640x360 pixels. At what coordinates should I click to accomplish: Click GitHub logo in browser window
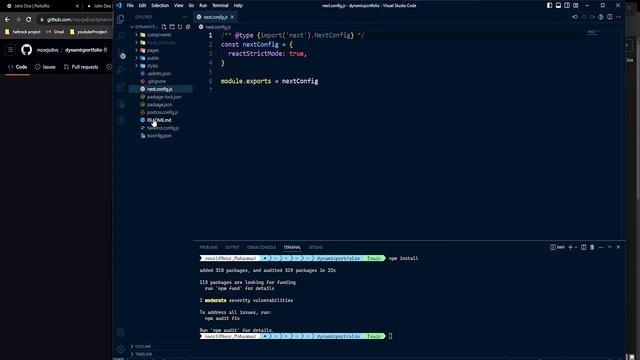(27, 50)
